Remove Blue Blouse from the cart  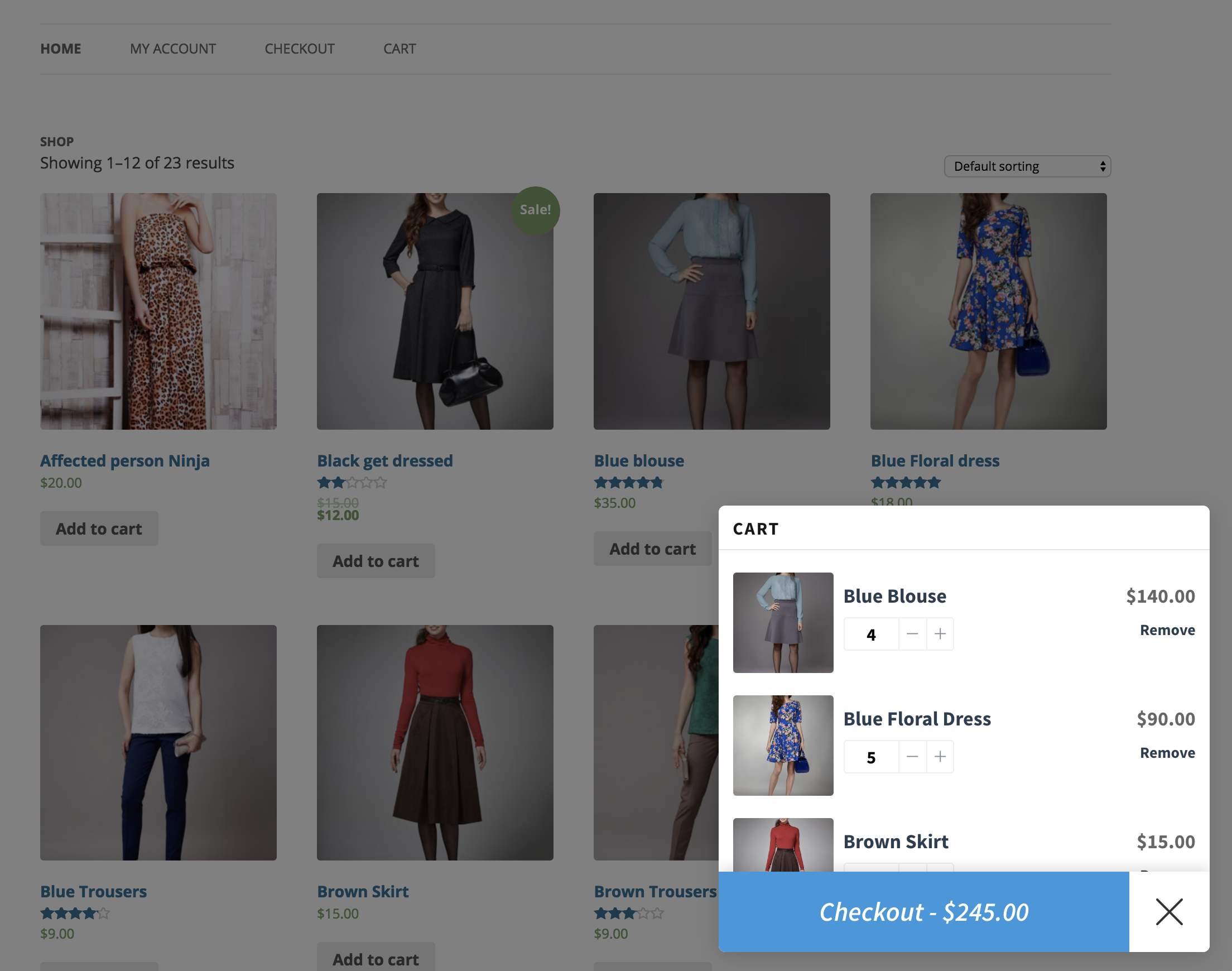(x=1167, y=630)
